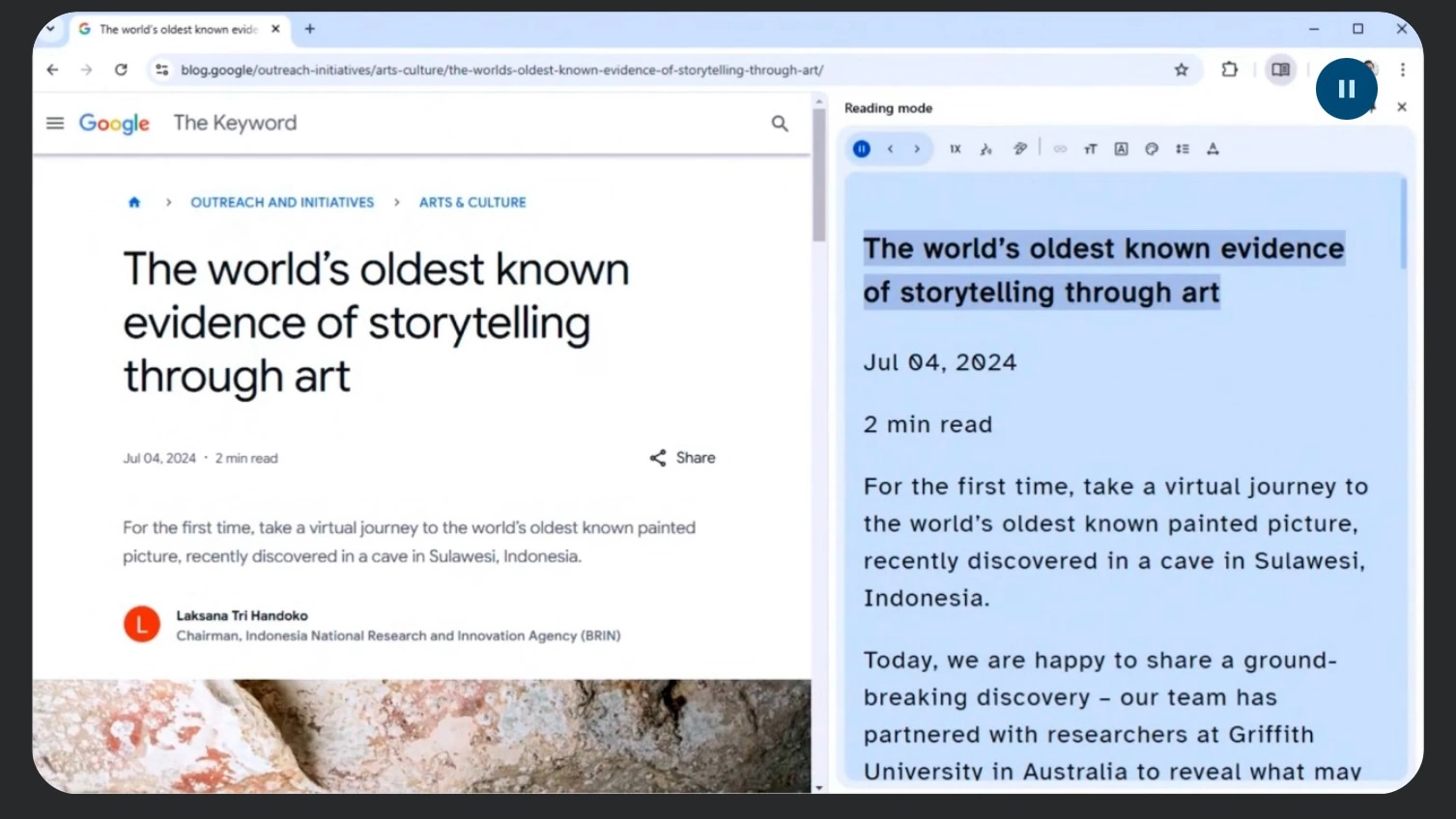Open the font typeface picker
The image size is (1456, 819).
[1121, 149]
